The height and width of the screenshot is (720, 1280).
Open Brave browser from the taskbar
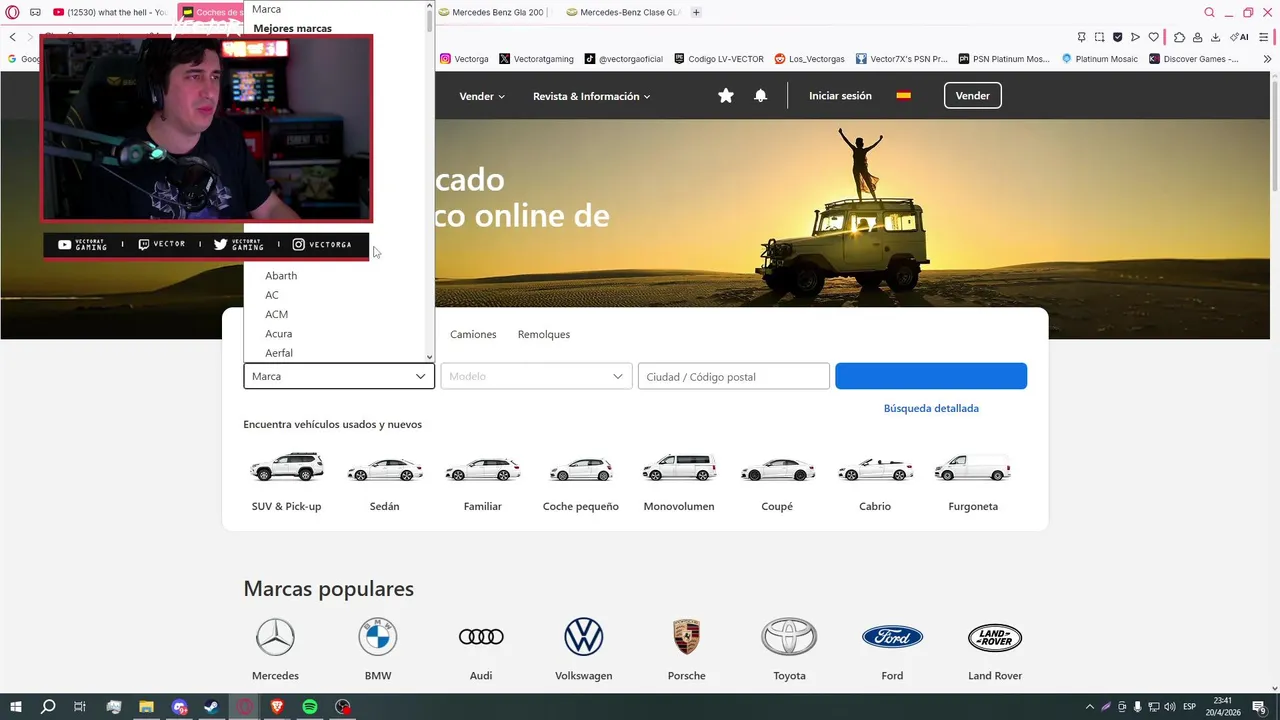coord(277,707)
